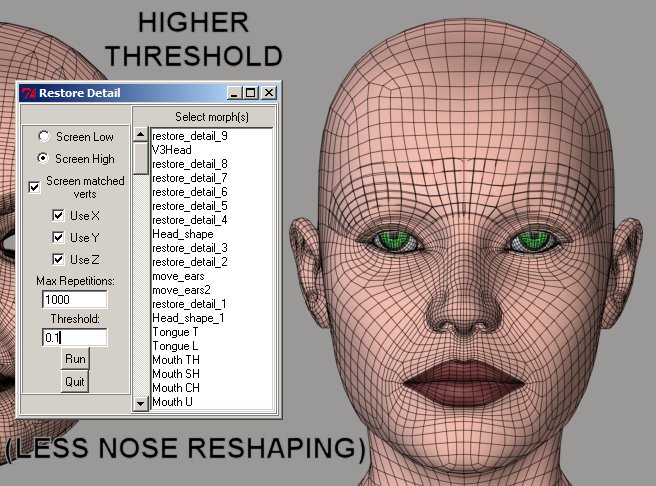The height and width of the screenshot is (486, 656).
Task: Click the Threshold value field
Action: click(74, 338)
